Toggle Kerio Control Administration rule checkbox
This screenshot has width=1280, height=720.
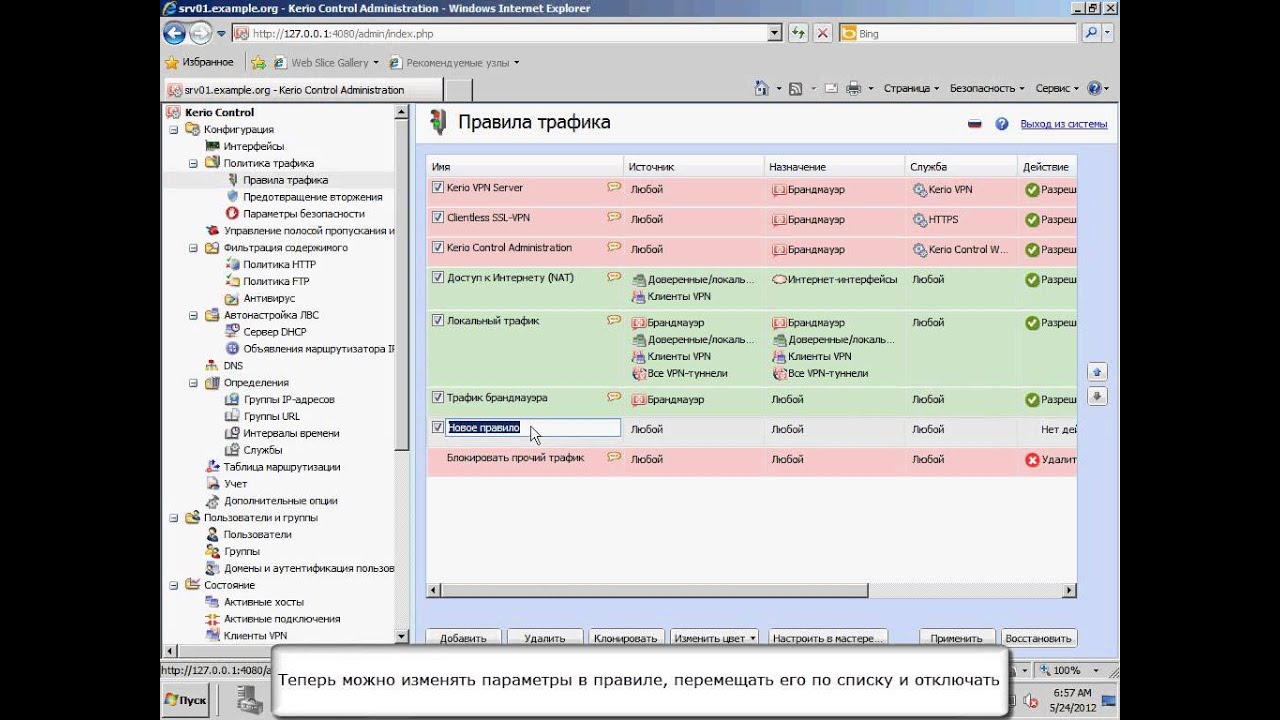point(437,247)
